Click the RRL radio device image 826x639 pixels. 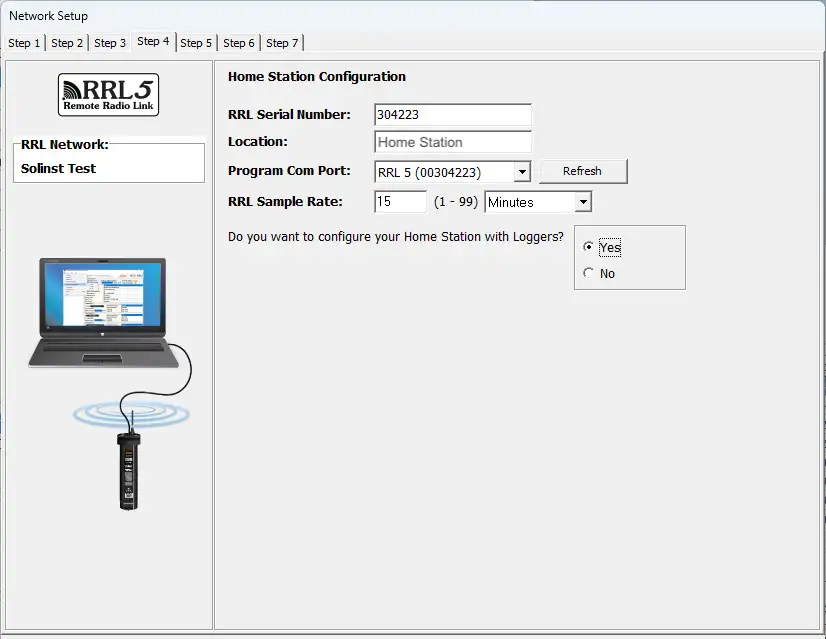128,473
